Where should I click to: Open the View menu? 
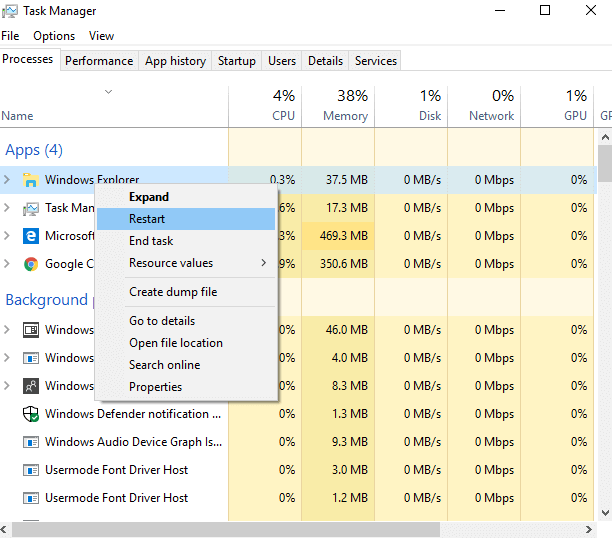coord(101,36)
